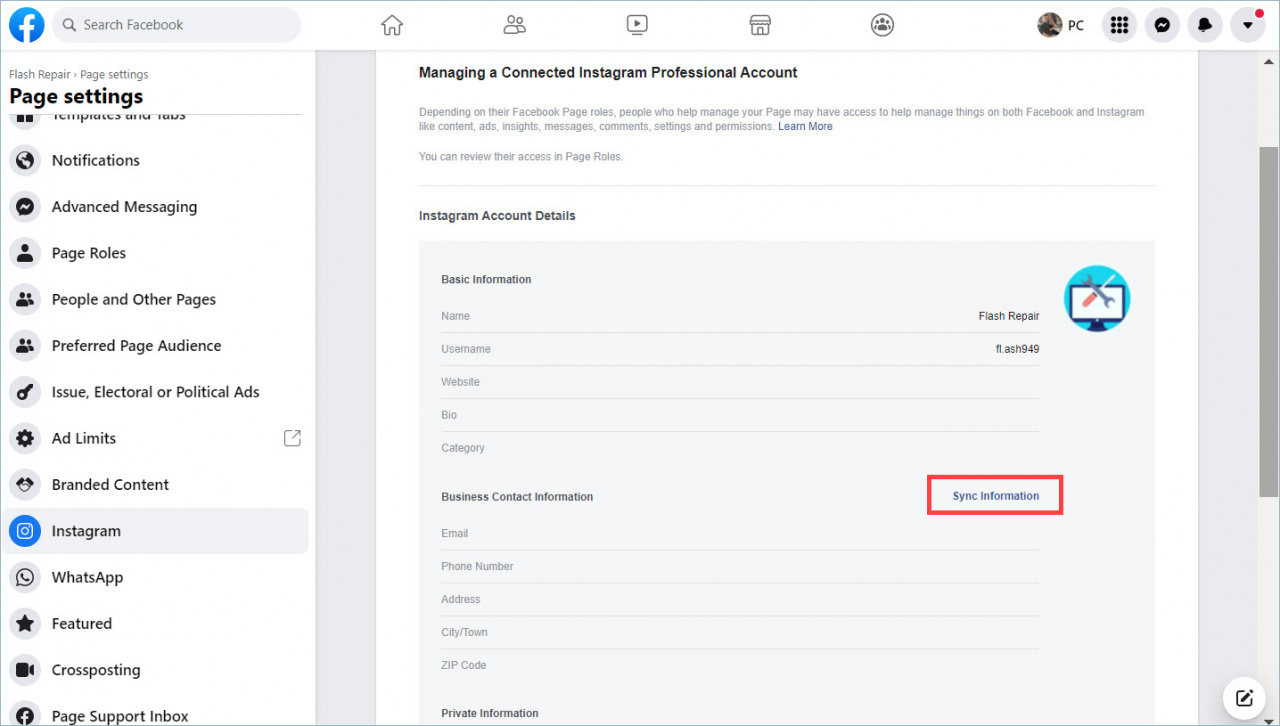The height and width of the screenshot is (726, 1280).
Task: Open the notifications bell icon
Action: pos(1205,25)
